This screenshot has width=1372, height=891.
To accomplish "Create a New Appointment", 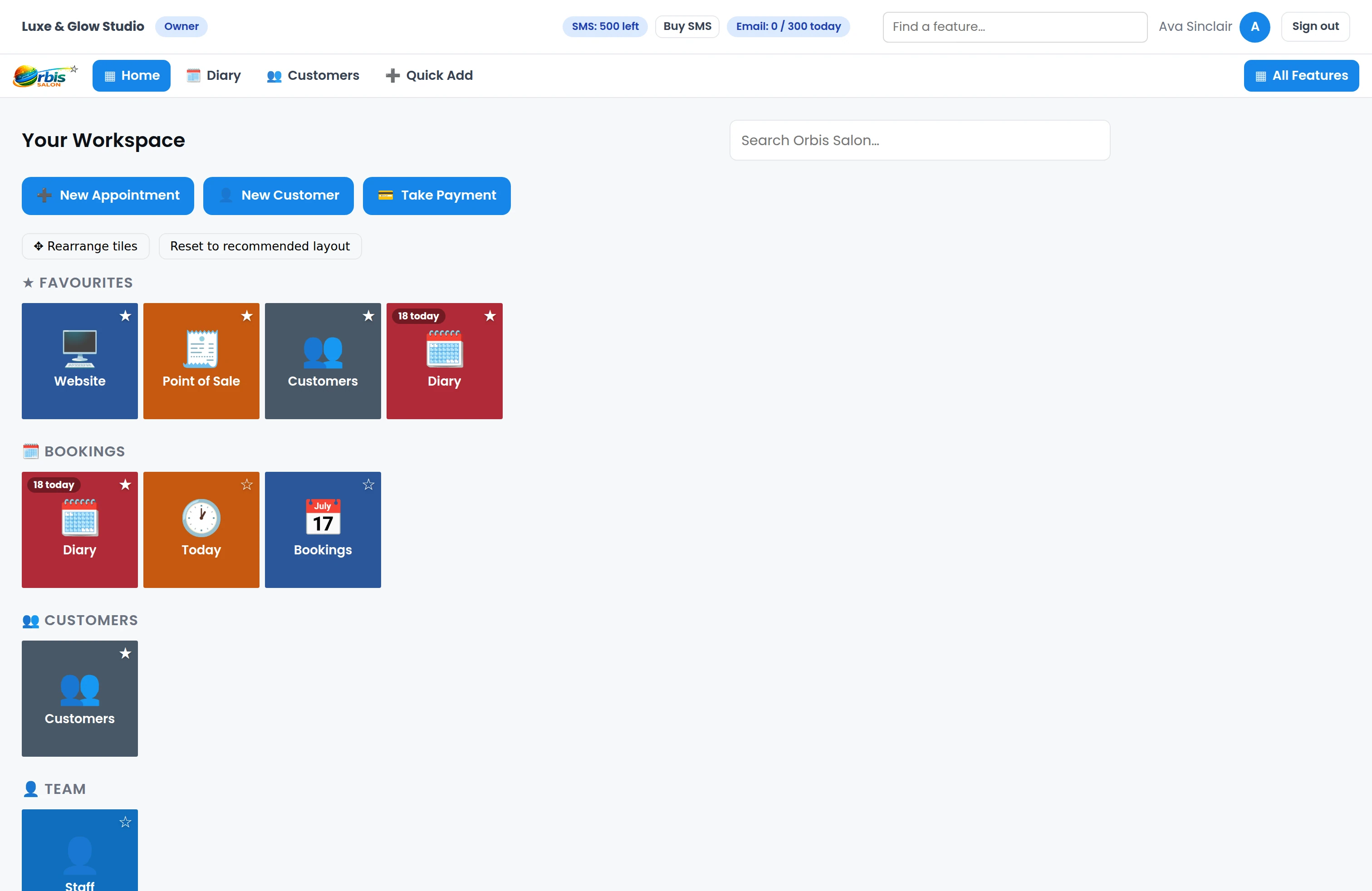I will click(x=108, y=196).
